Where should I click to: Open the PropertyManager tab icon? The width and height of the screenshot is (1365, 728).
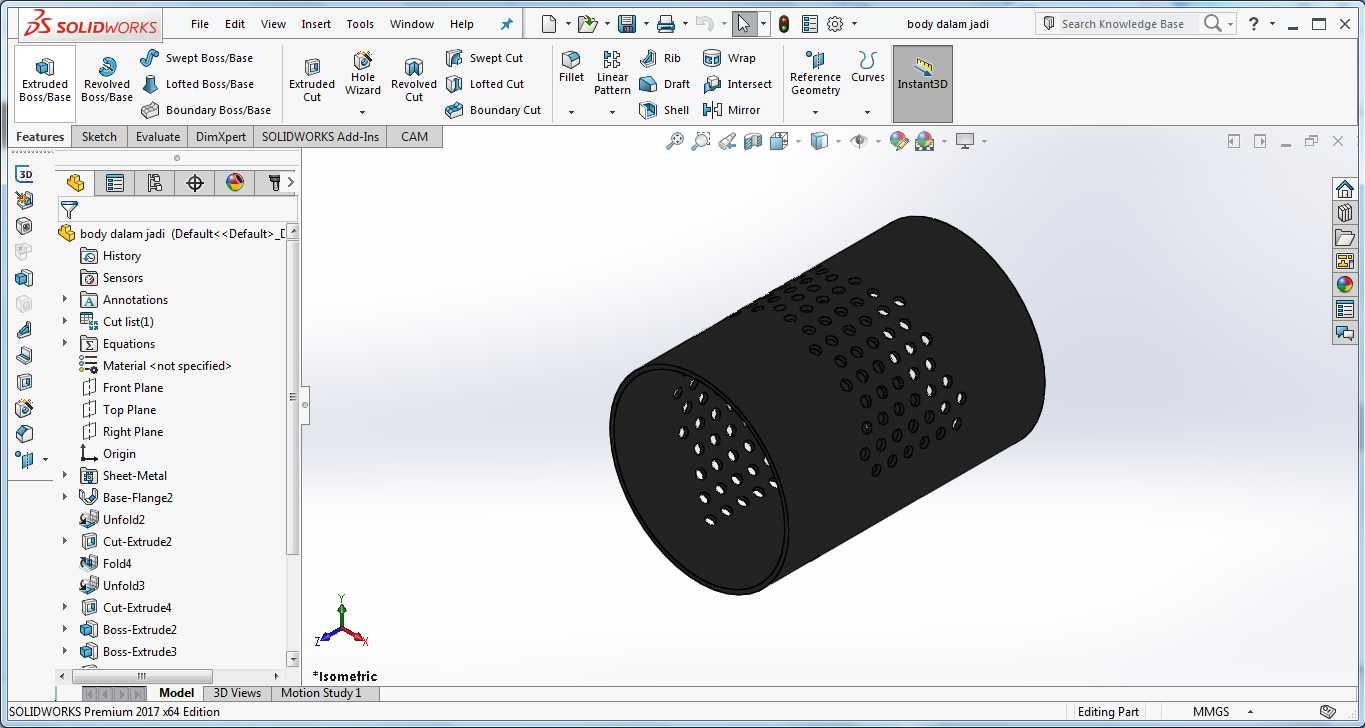[x=115, y=183]
